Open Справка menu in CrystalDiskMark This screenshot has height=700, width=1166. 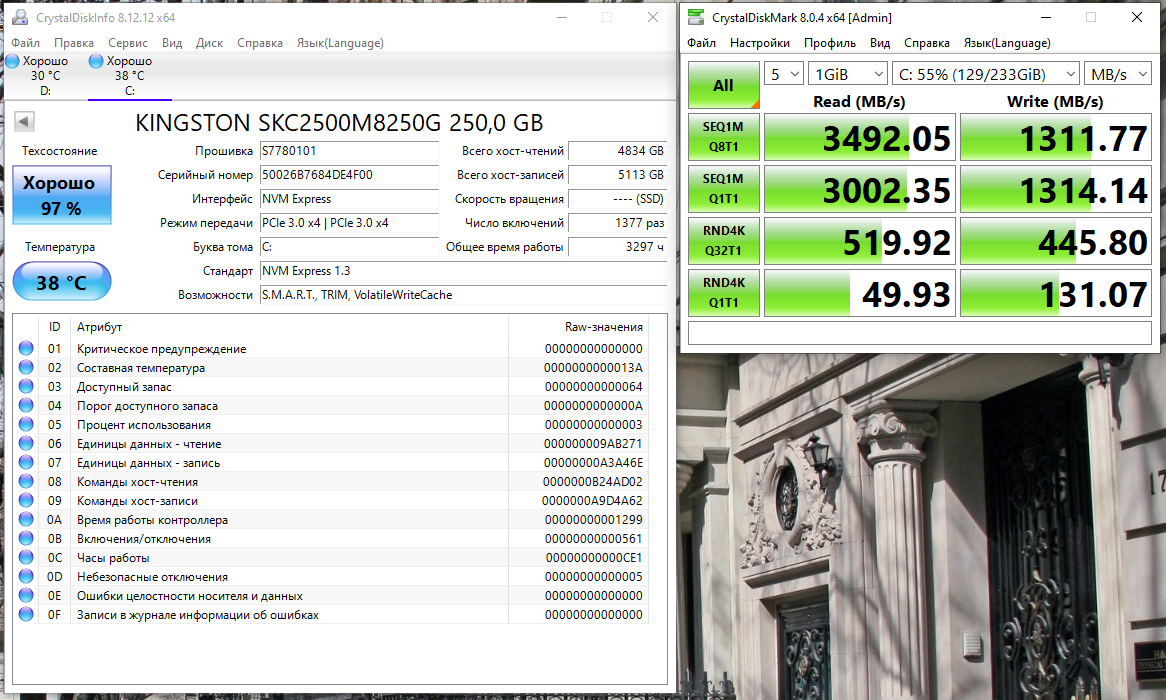click(x=927, y=43)
